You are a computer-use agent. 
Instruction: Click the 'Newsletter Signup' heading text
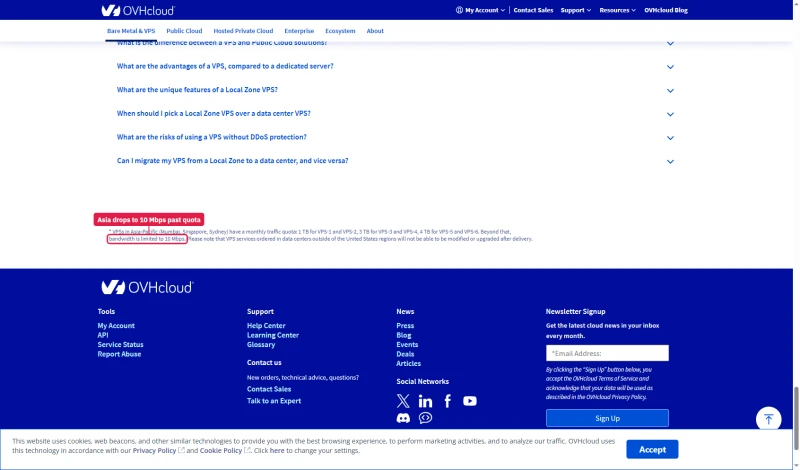[576, 311]
